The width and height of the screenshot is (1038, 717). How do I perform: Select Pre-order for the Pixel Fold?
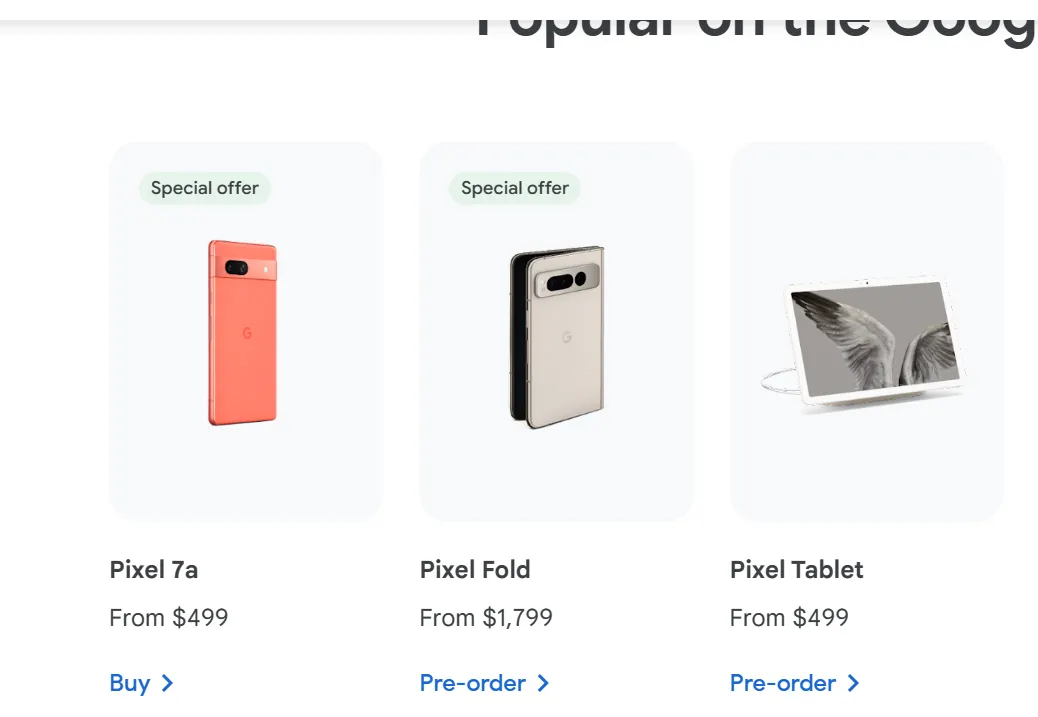[x=473, y=683]
